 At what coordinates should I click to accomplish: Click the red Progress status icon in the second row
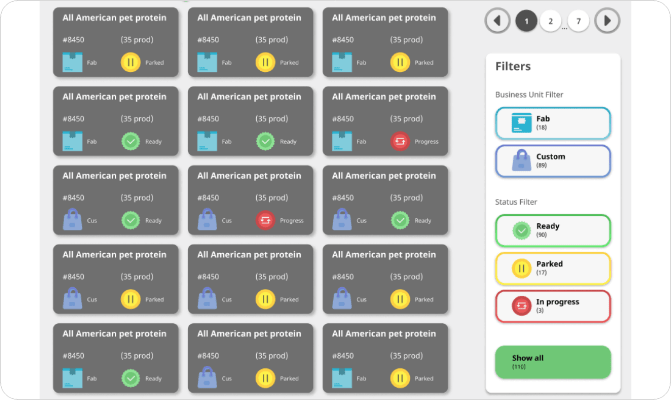pos(399,141)
